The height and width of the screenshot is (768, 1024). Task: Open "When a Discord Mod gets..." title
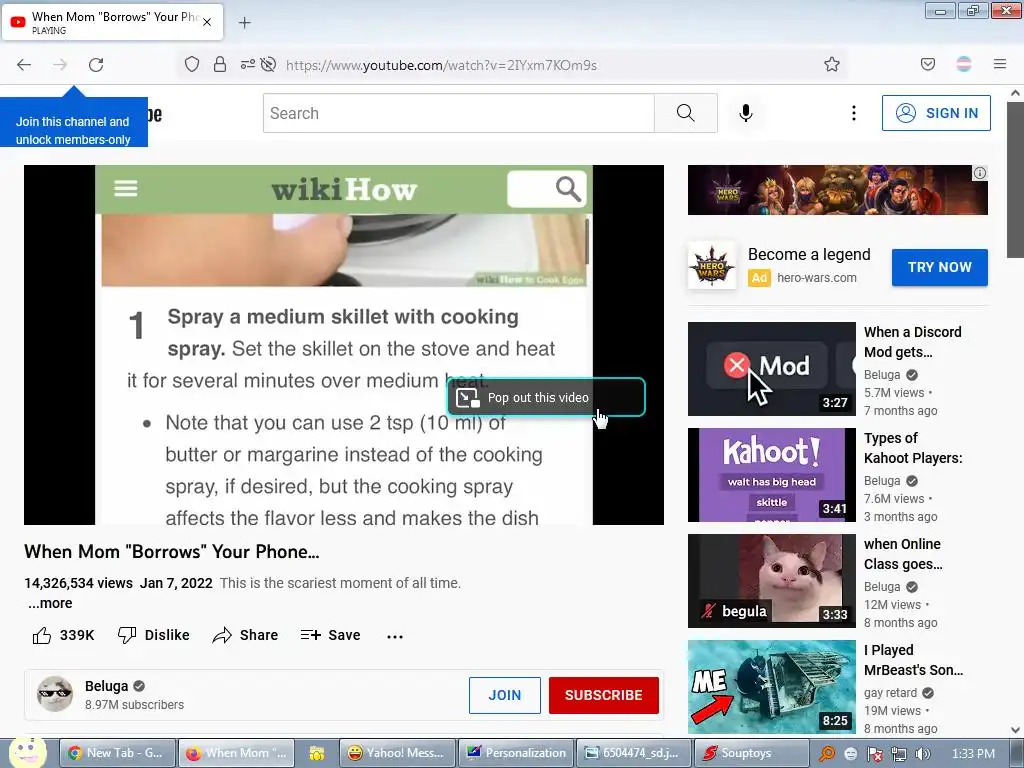[912, 342]
